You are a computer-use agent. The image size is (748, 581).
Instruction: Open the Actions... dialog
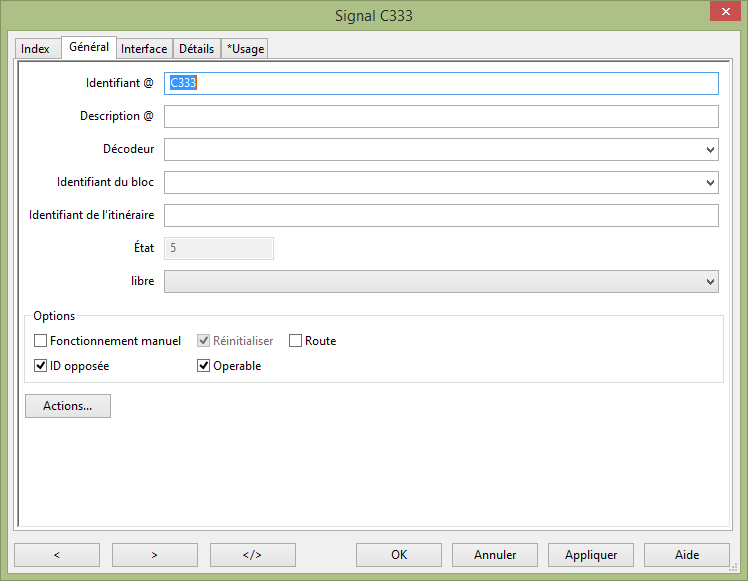tap(67, 406)
